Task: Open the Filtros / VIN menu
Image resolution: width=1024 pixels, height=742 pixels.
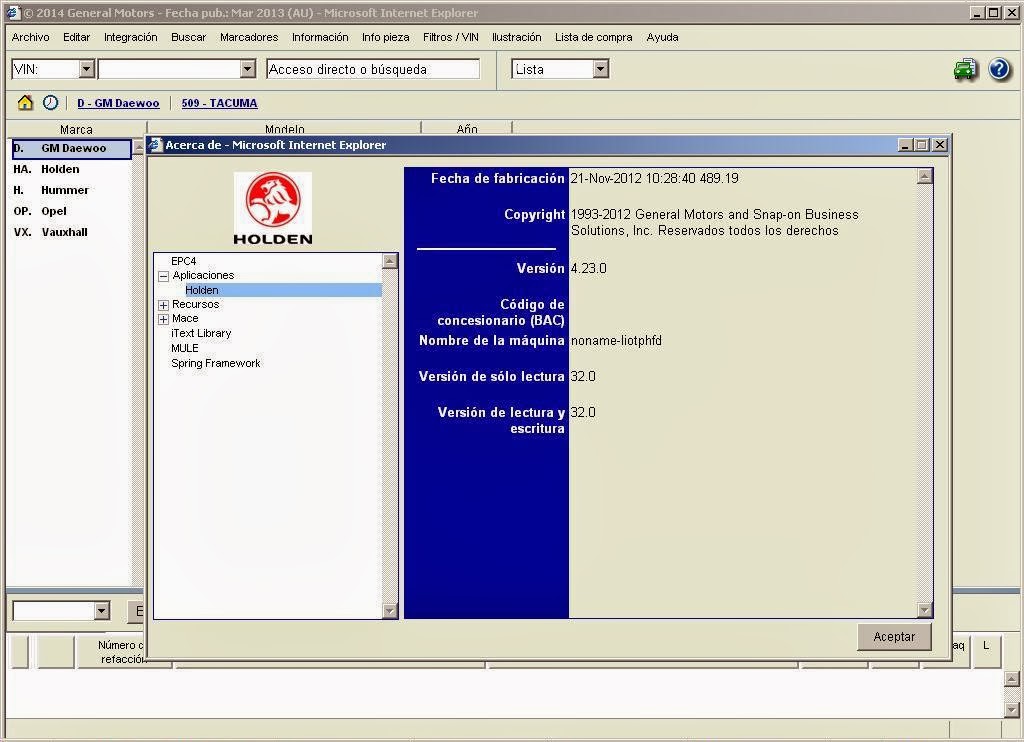Action: [451, 37]
